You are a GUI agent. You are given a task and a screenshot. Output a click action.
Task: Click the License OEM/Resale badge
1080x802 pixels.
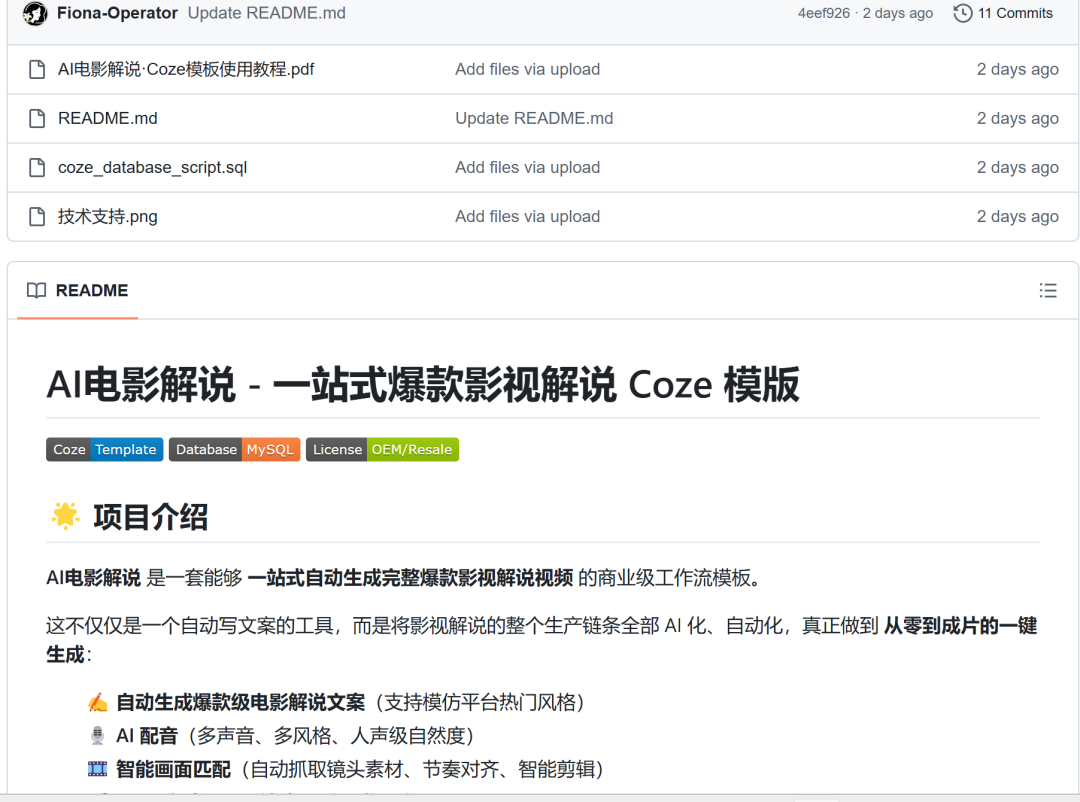(x=382, y=449)
